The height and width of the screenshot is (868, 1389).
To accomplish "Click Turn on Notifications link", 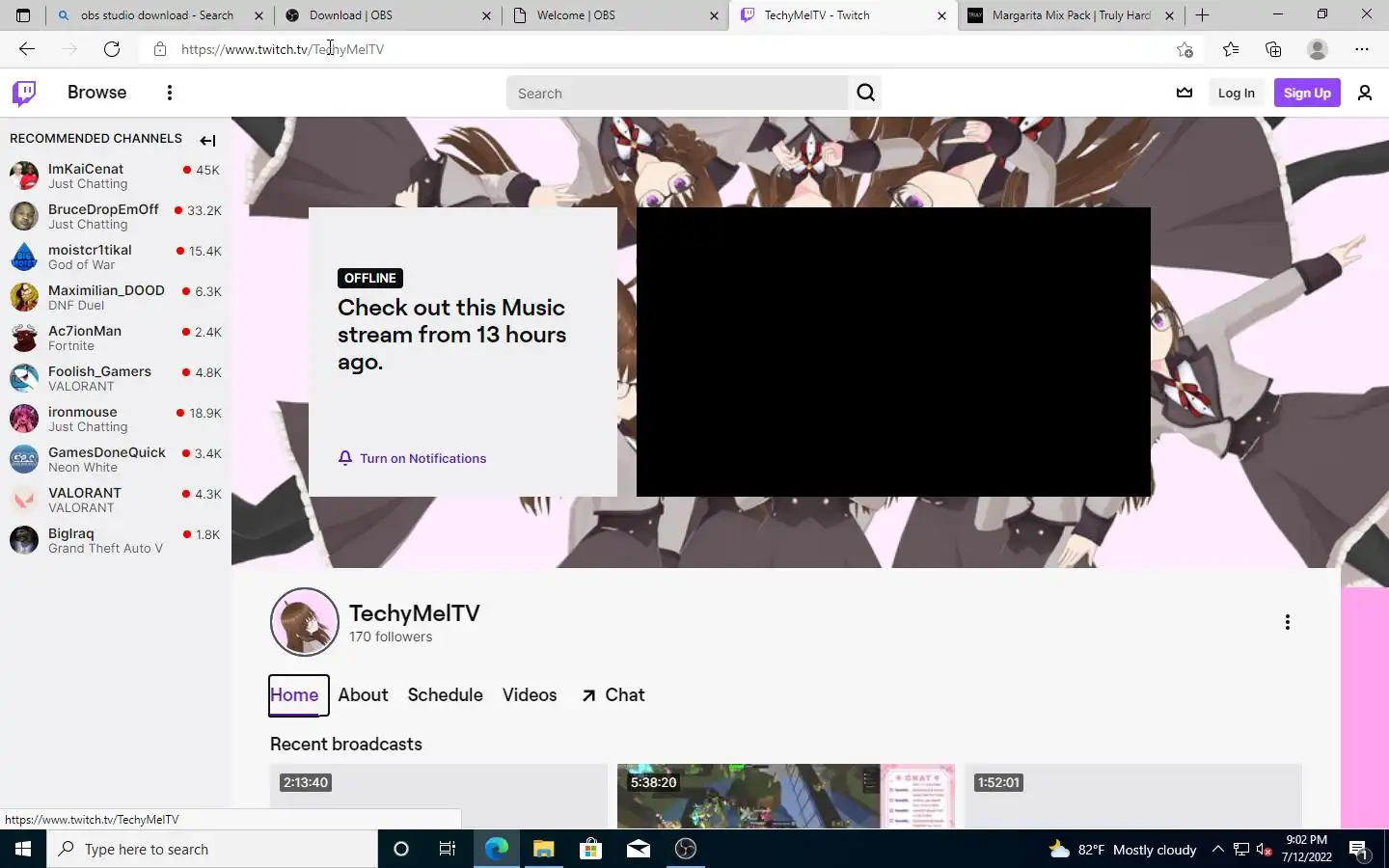I will point(422,458).
